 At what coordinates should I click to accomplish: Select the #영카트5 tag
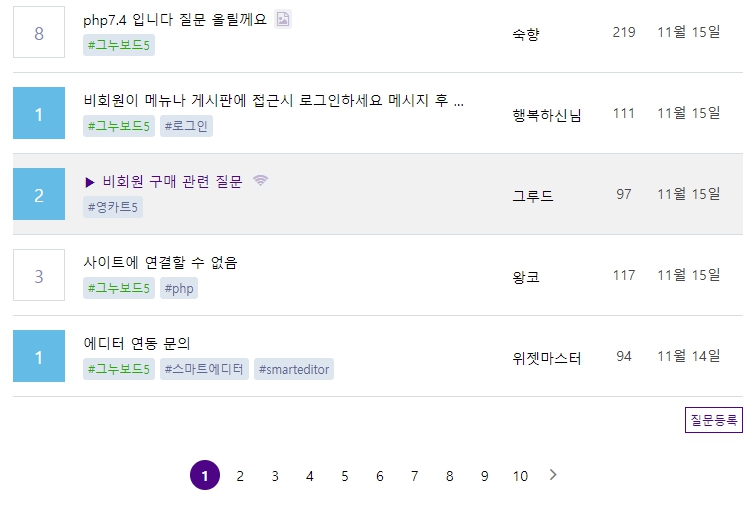(x=113, y=207)
